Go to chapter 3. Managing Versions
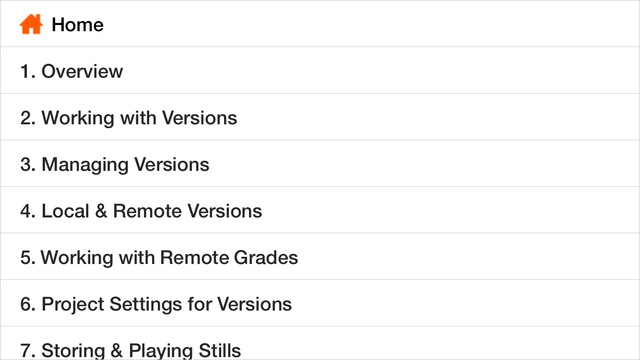This screenshot has height=360, width=640. coord(320,164)
